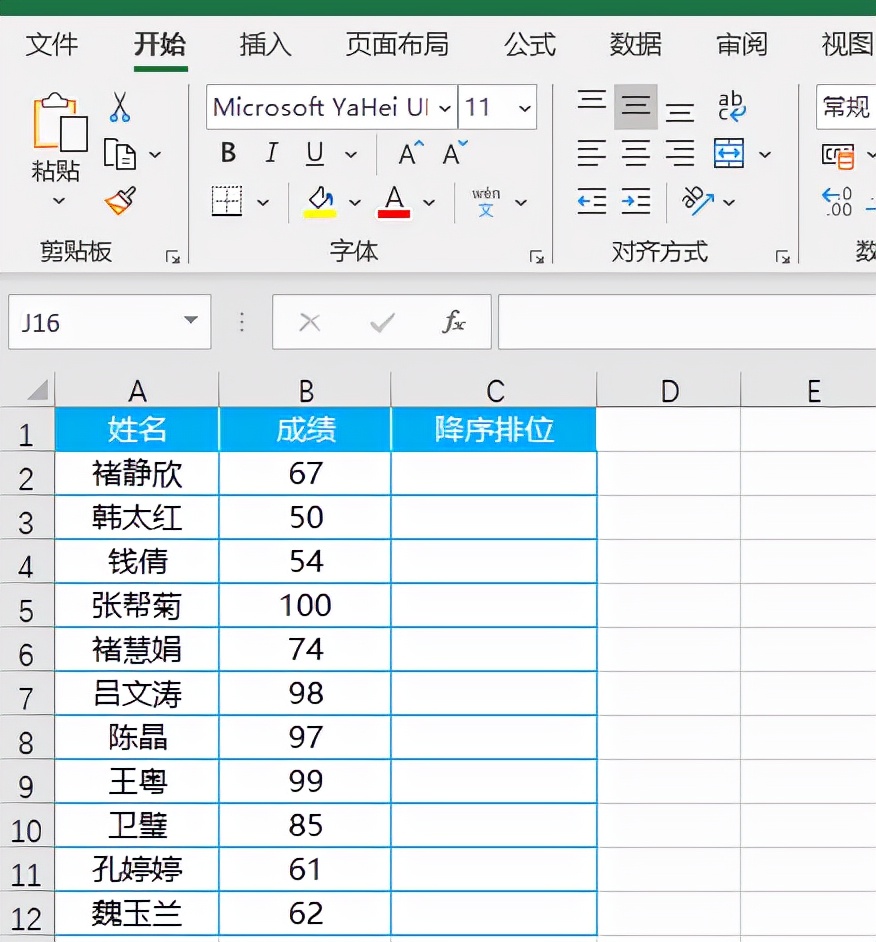The height and width of the screenshot is (942, 876).
Task: Expand the borders dropdown arrow
Action: coord(263,202)
